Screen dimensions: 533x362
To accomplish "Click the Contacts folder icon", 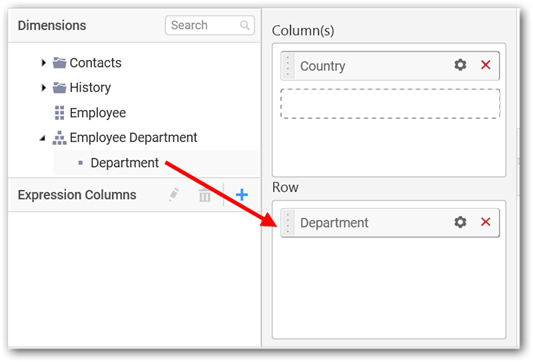I will pos(59,63).
